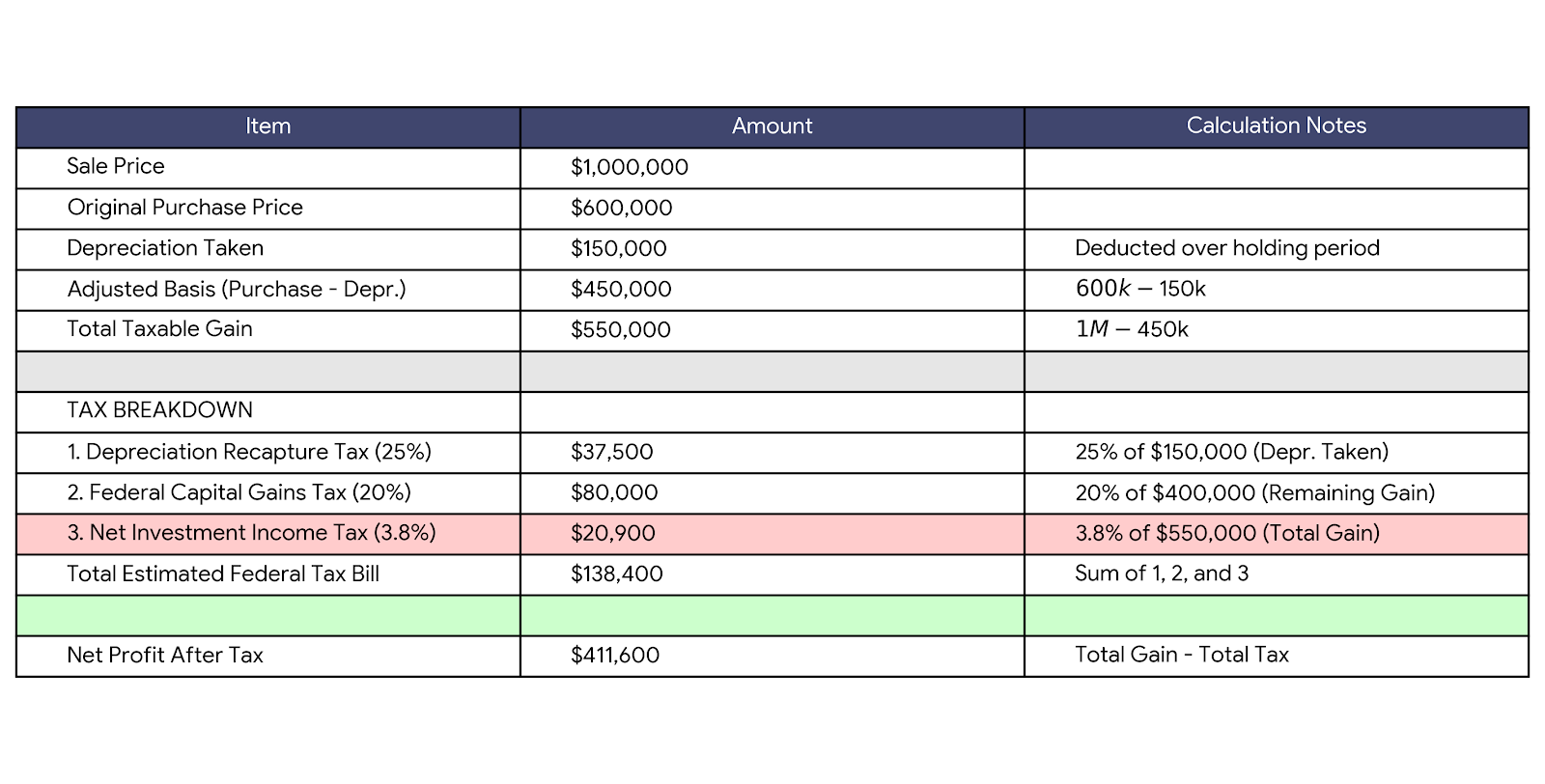The width and height of the screenshot is (1545, 784).
Task: Click the Total Taxable Gain cell
Action: point(159,329)
